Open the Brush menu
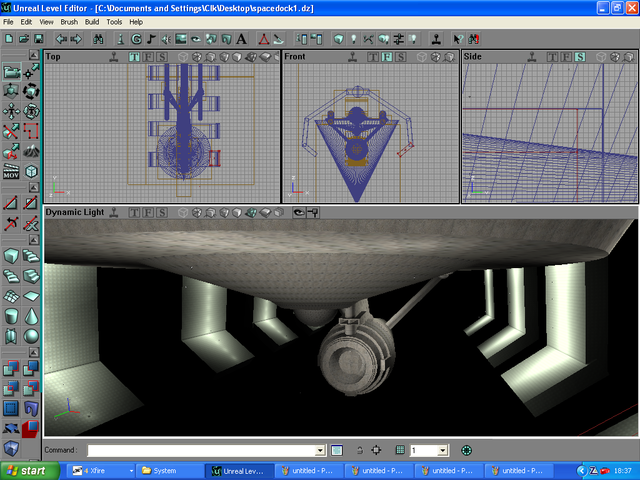 point(69,21)
